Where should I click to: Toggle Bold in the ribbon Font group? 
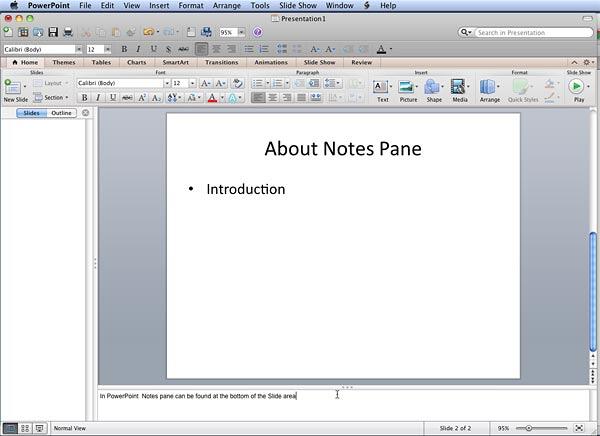(x=85, y=98)
